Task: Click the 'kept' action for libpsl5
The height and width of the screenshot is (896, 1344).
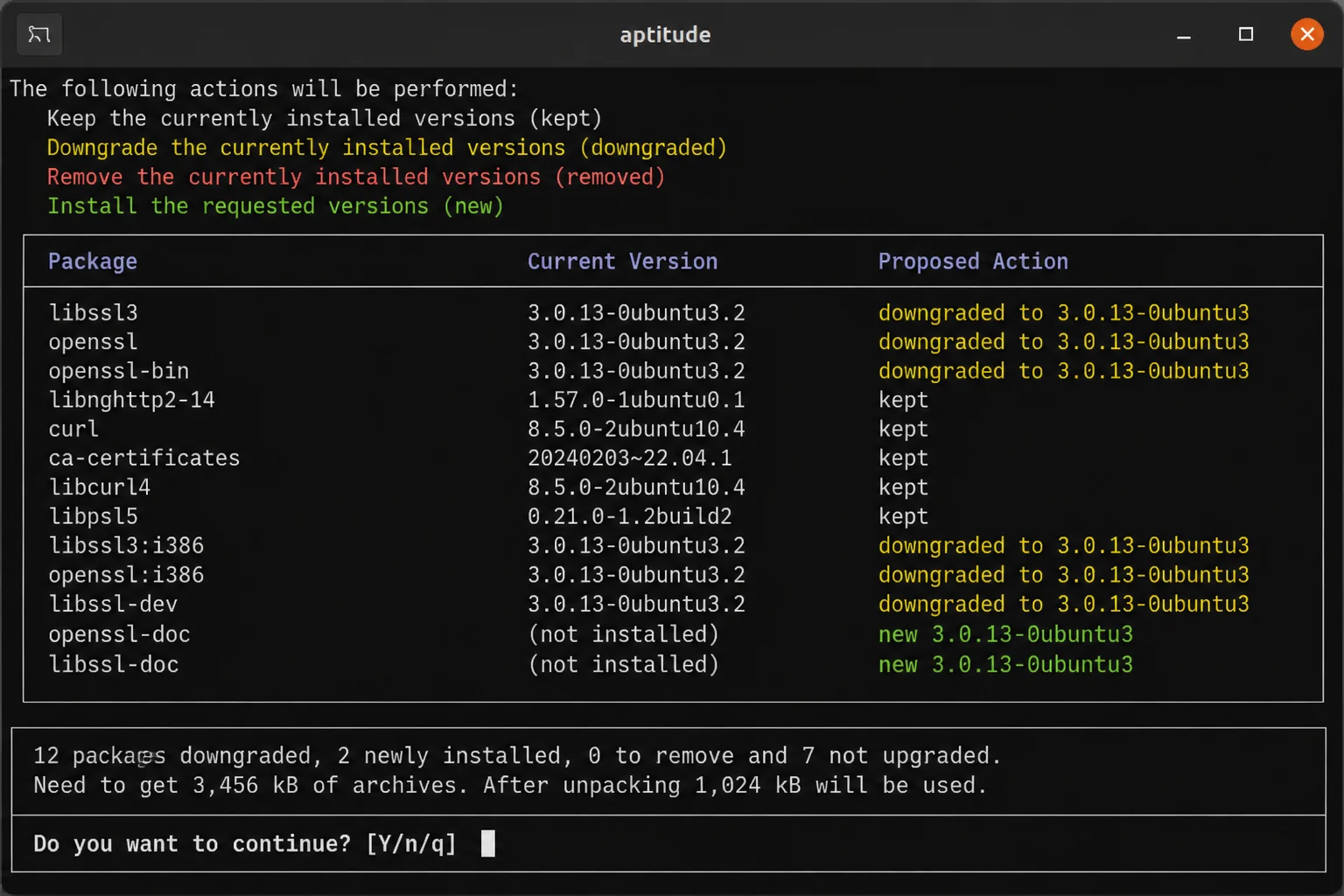Action: 903,516
